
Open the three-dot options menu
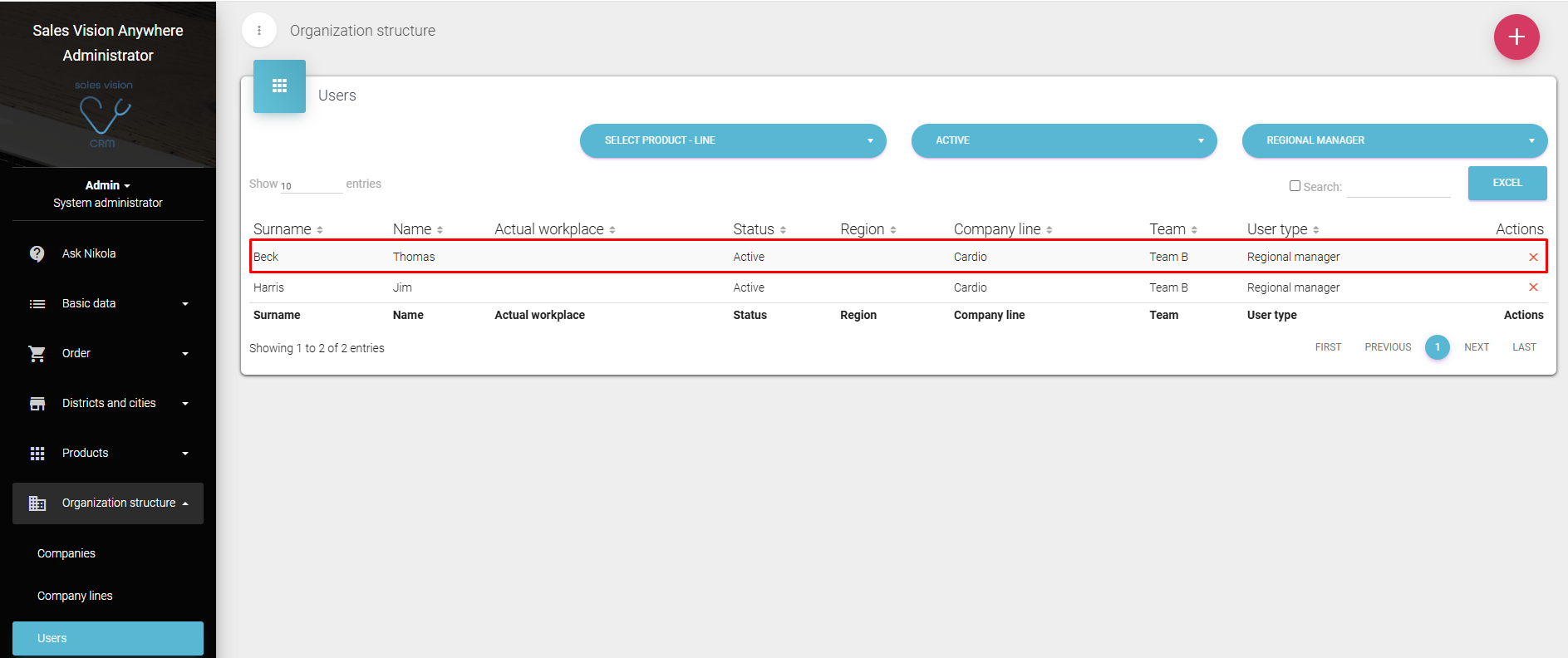coord(259,31)
